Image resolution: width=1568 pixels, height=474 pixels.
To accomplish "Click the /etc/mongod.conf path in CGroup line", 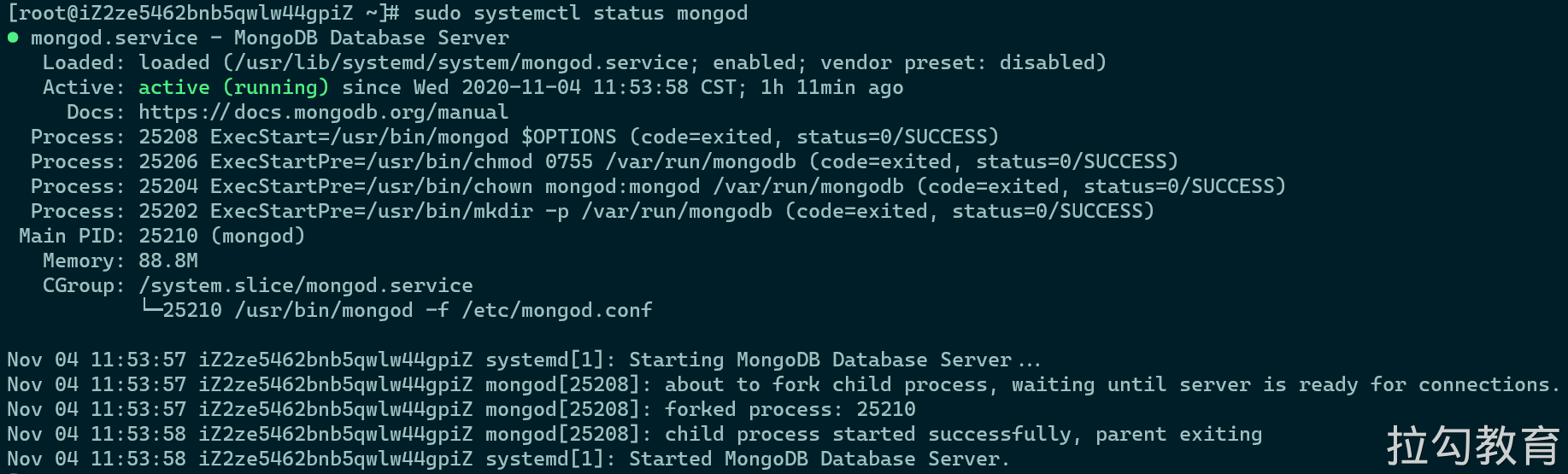I will click(557, 310).
